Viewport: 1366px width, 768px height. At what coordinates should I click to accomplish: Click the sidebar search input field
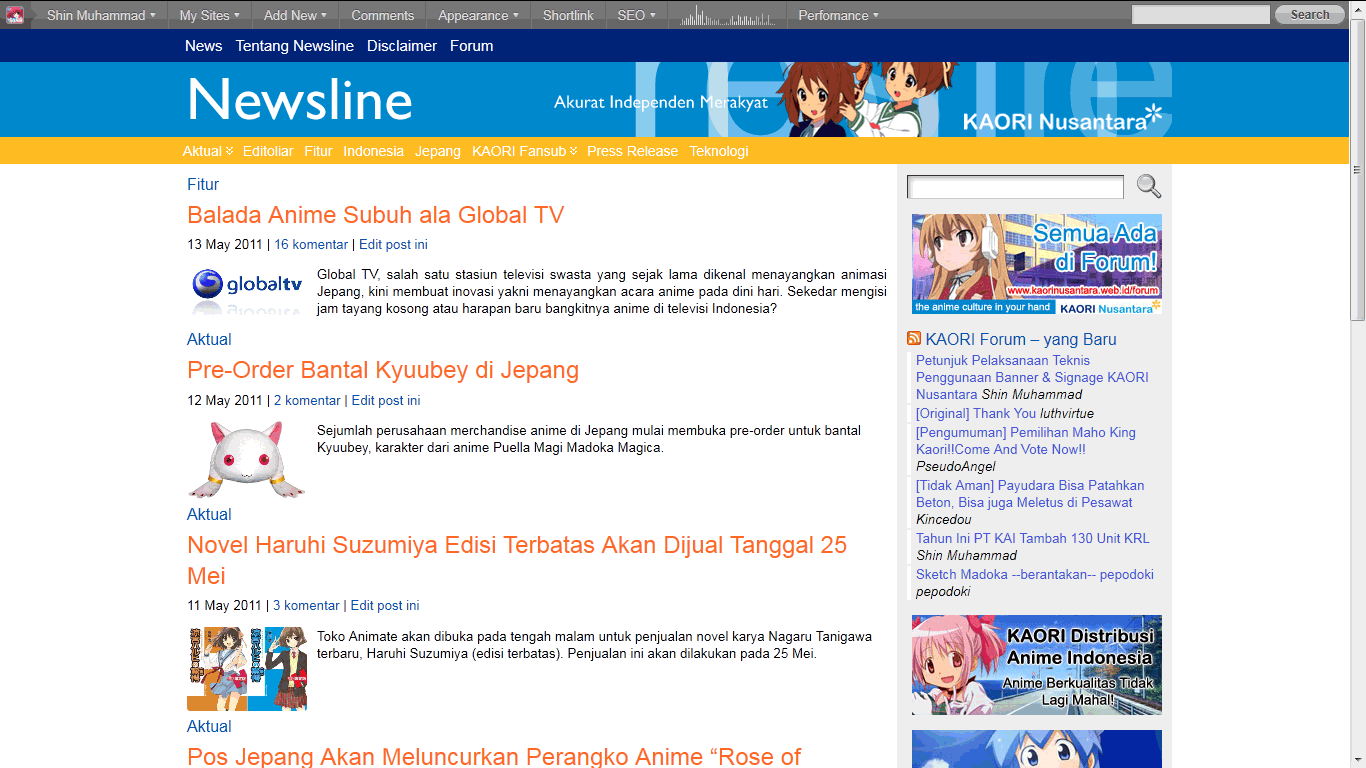(x=1015, y=187)
